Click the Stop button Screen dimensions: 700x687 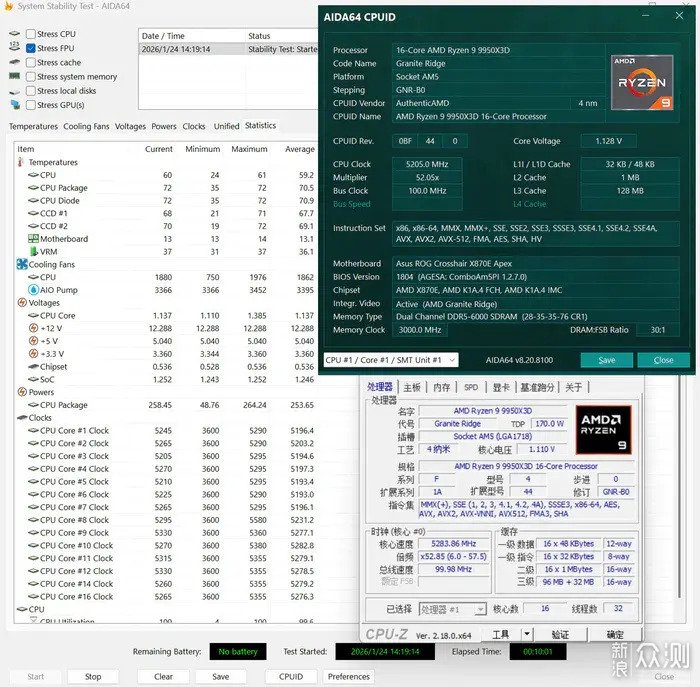[93, 676]
